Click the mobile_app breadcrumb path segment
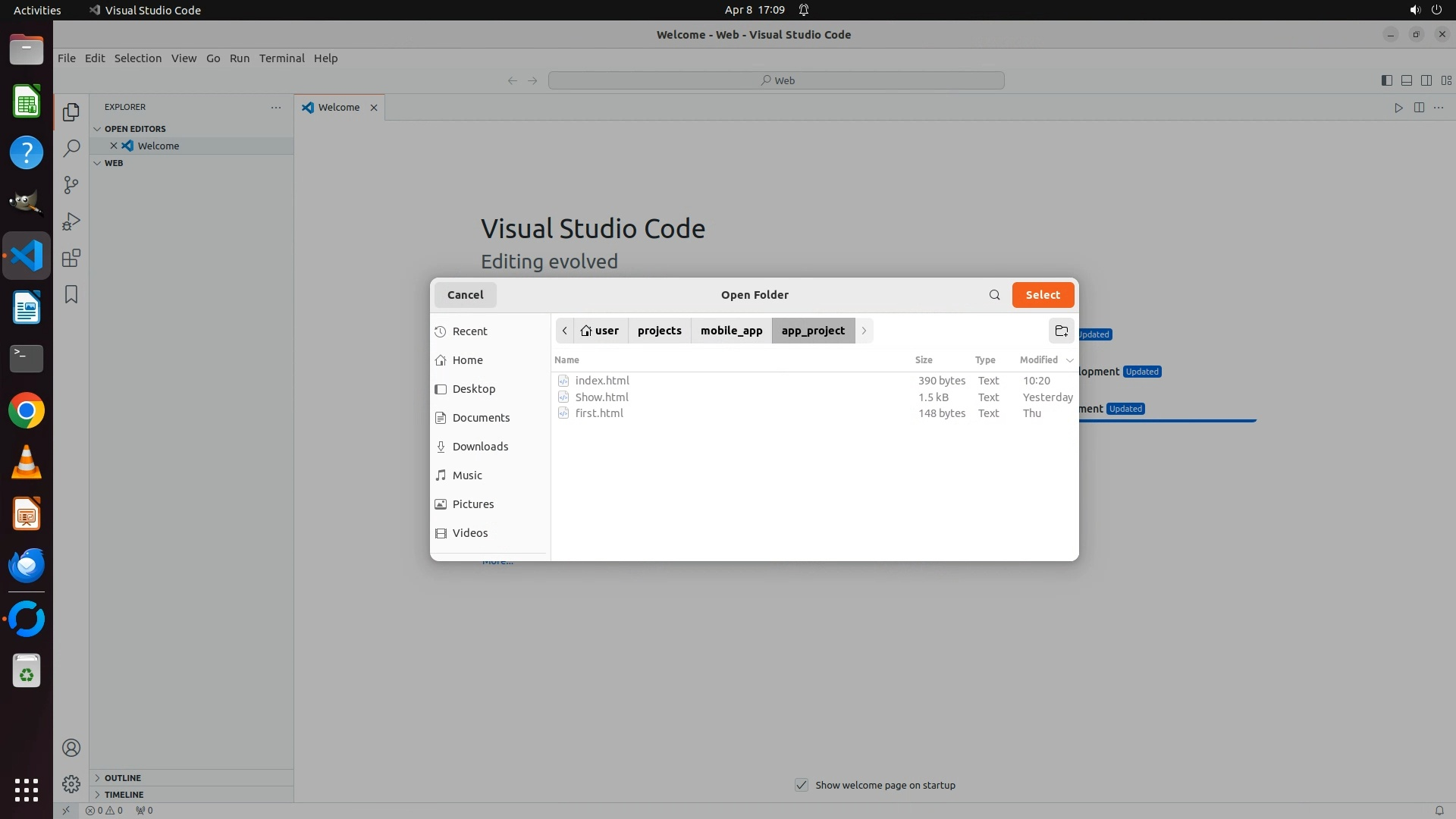Screen dimensions: 1456x819 731,331
